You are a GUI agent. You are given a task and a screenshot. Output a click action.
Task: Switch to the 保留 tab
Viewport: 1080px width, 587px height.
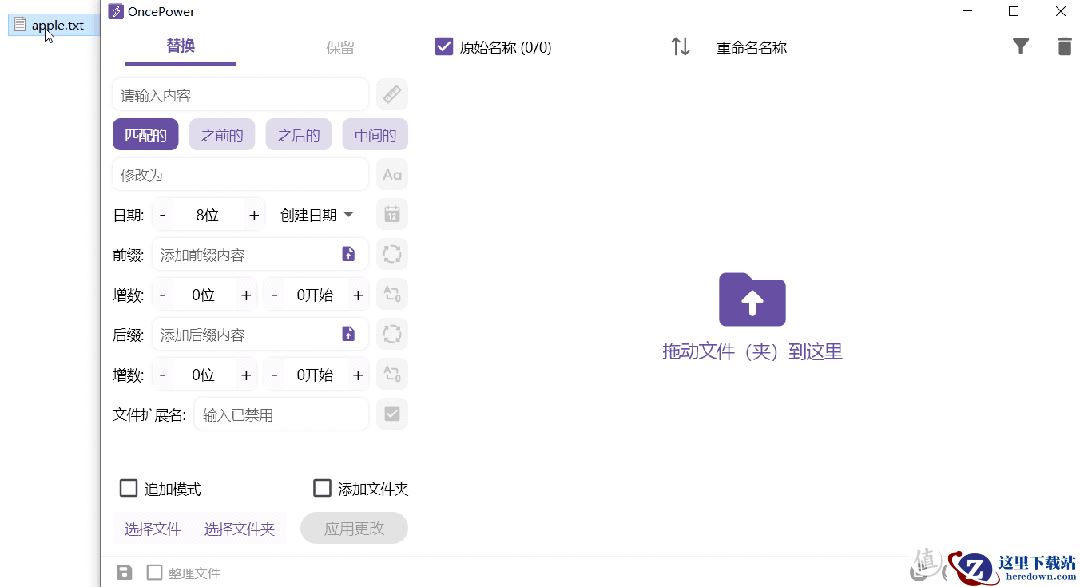[x=340, y=47]
